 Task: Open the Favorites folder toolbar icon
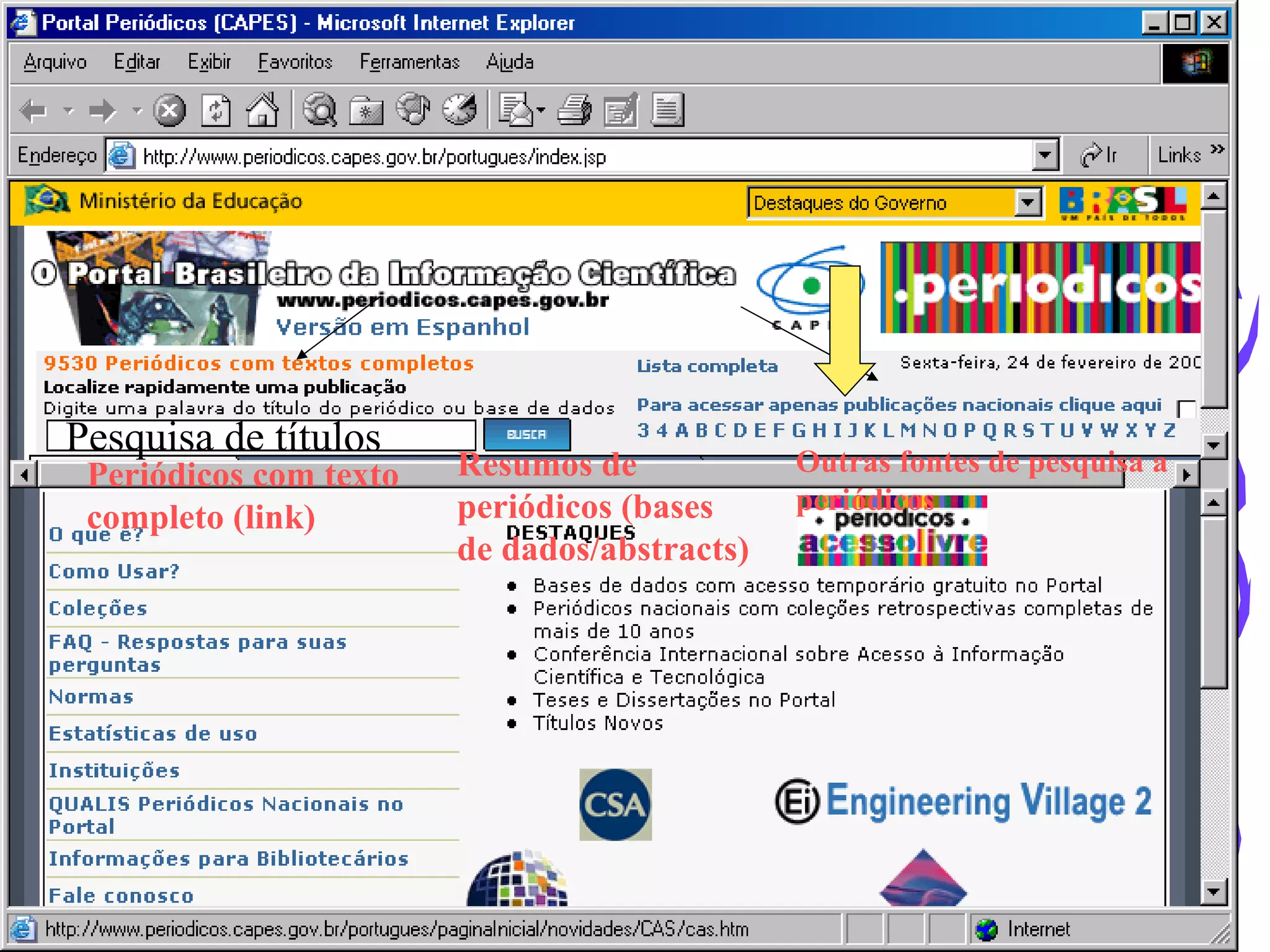click(x=366, y=111)
